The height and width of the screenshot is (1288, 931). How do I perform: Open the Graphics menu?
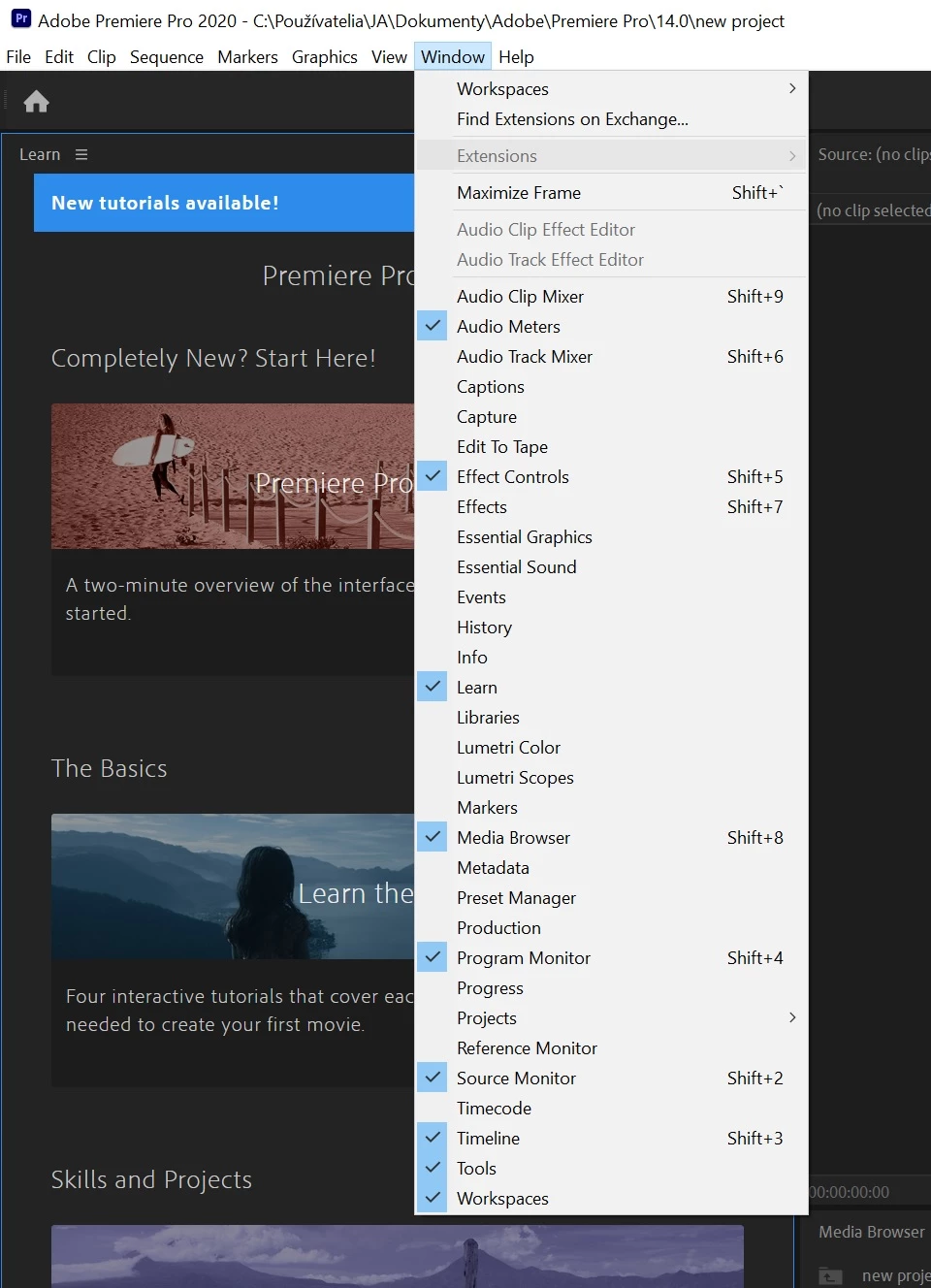click(x=325, y=57)
